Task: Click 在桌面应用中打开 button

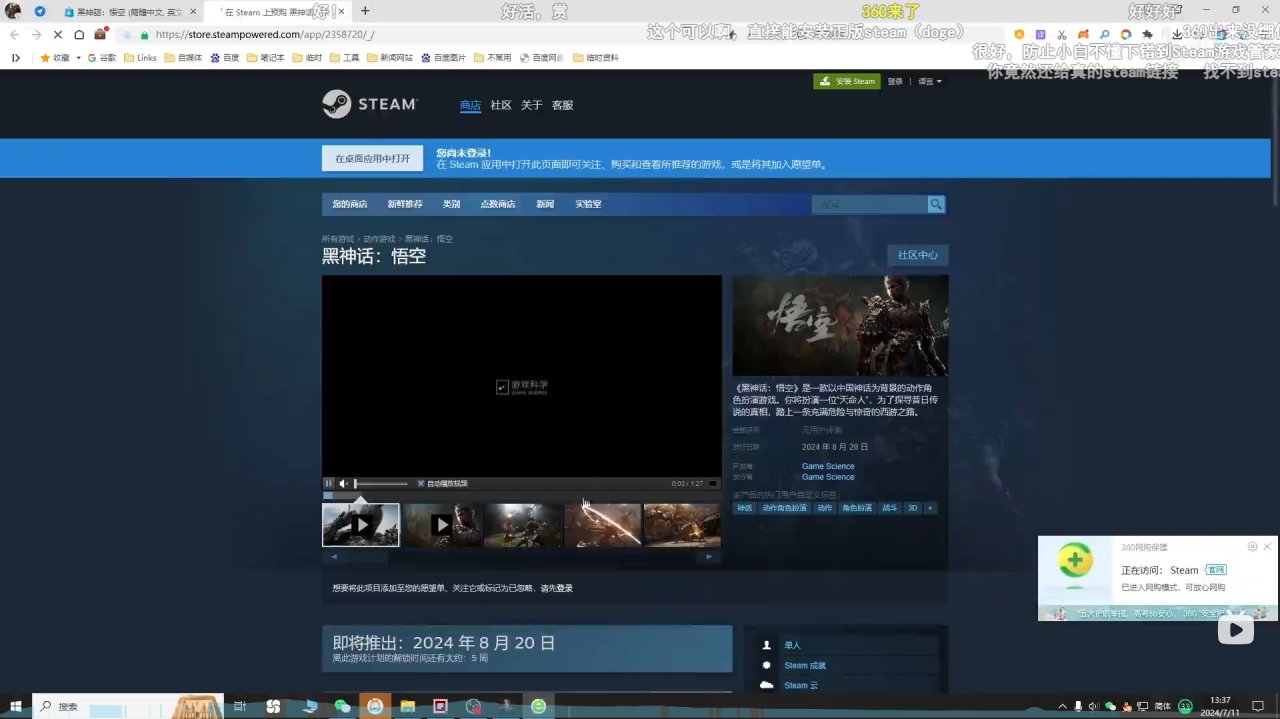Action: coord(372,158)
